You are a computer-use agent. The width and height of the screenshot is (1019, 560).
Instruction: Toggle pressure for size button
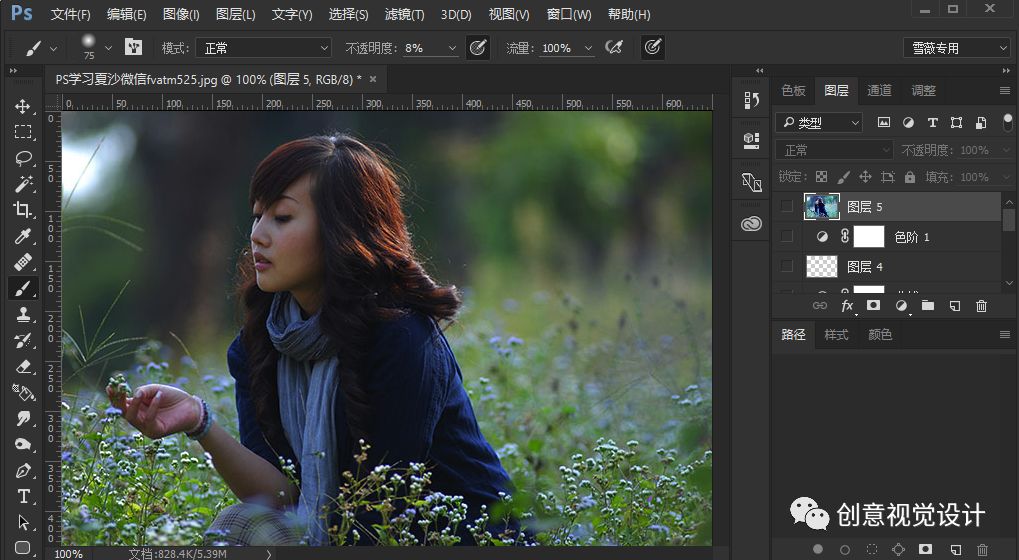pos(653,47)
